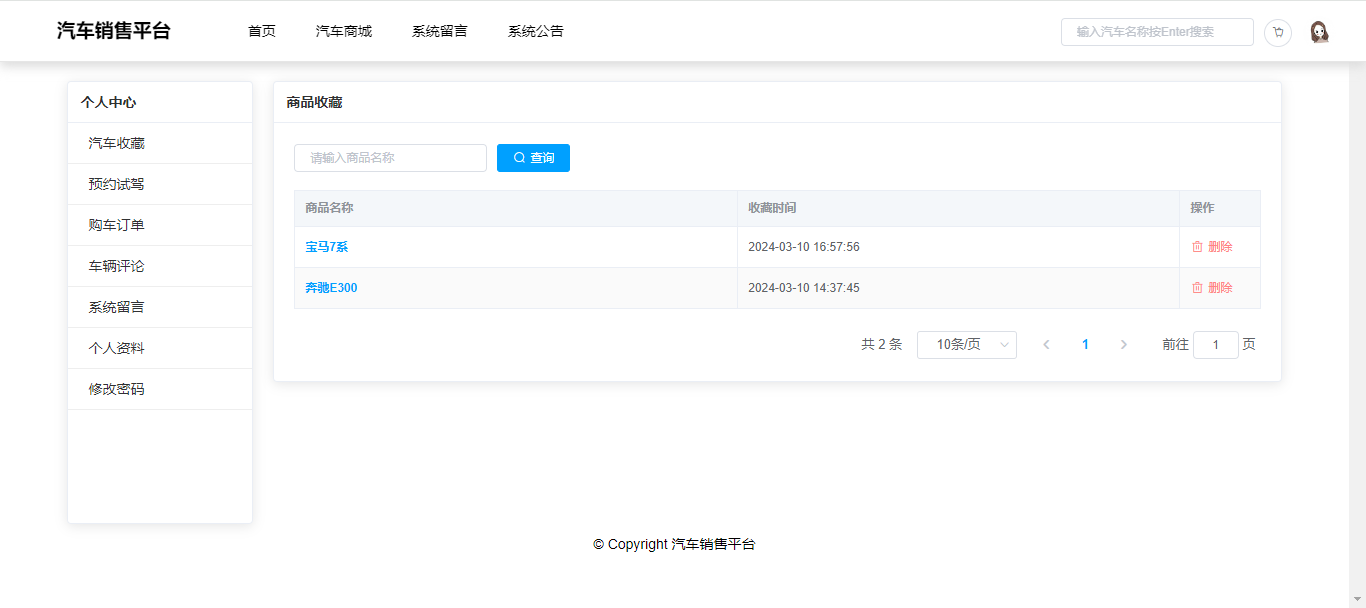
Task: Open the shopping cart icon
Action: pyautogui.click(x=1277, y=32)
